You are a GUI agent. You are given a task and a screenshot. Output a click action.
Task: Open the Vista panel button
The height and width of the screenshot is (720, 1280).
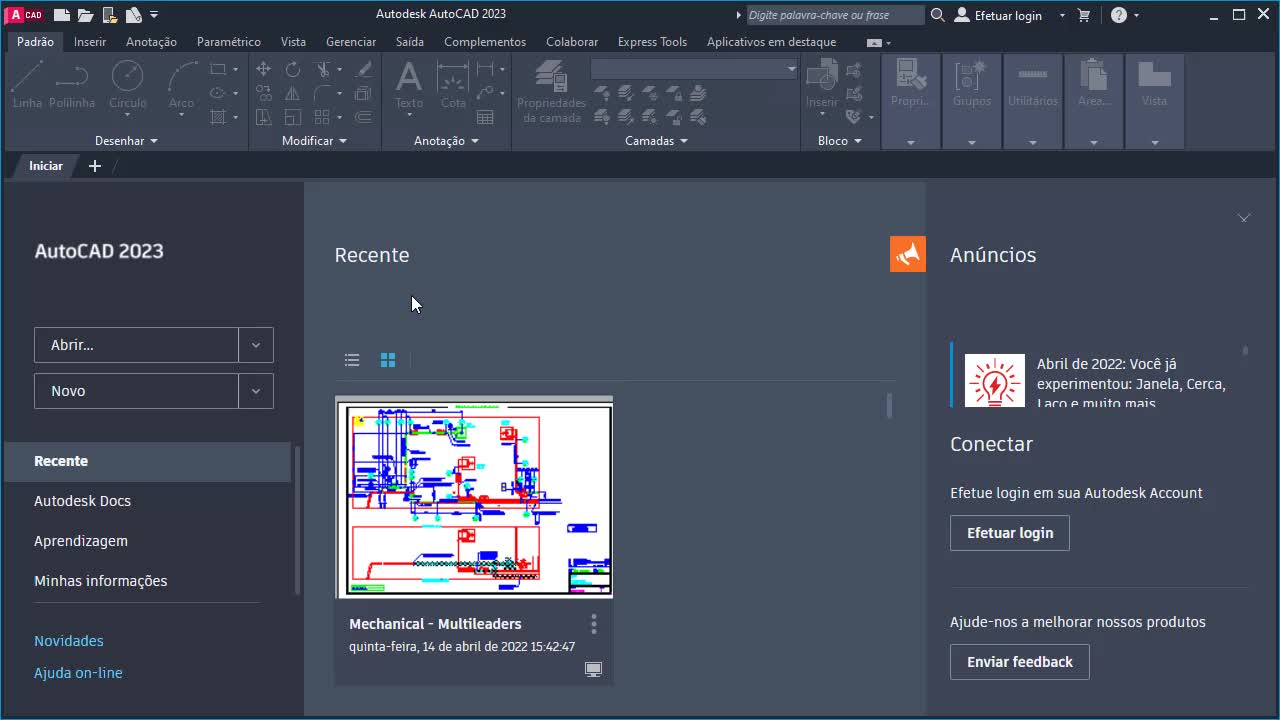coord(1154,101)
